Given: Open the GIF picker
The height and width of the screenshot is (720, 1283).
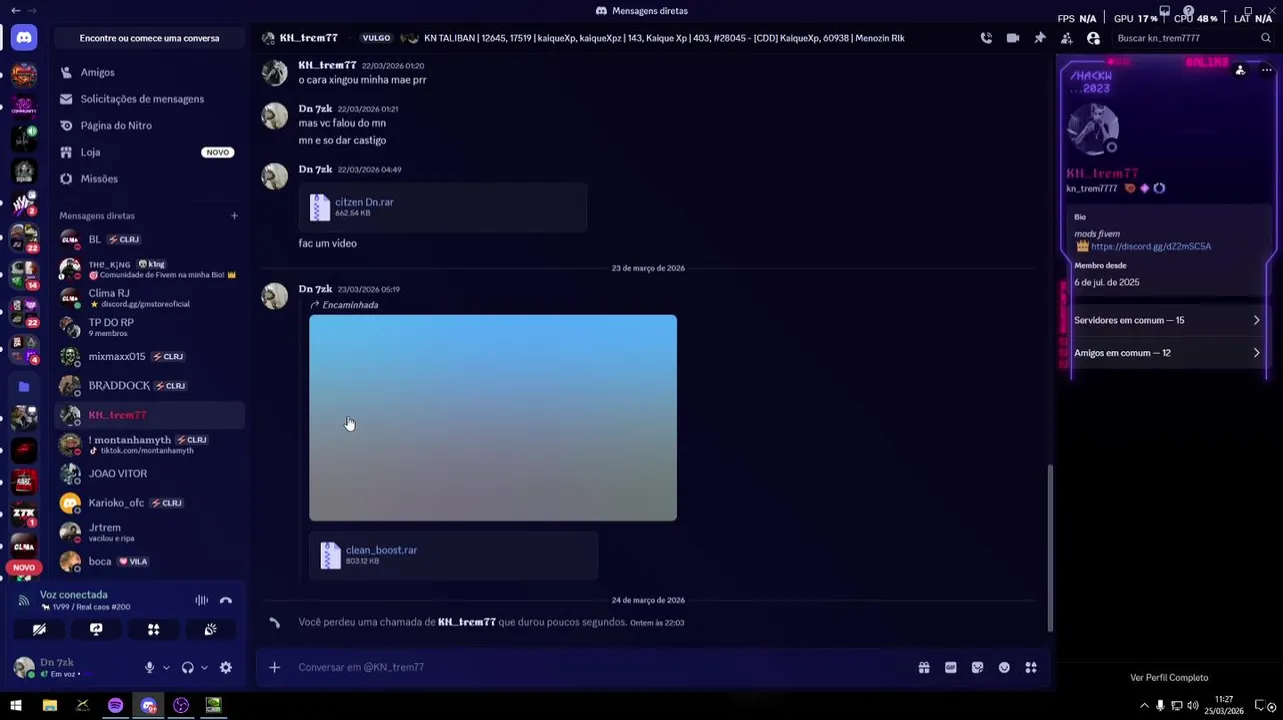Looking at the screenshot, I should click(x=951, y=667).
